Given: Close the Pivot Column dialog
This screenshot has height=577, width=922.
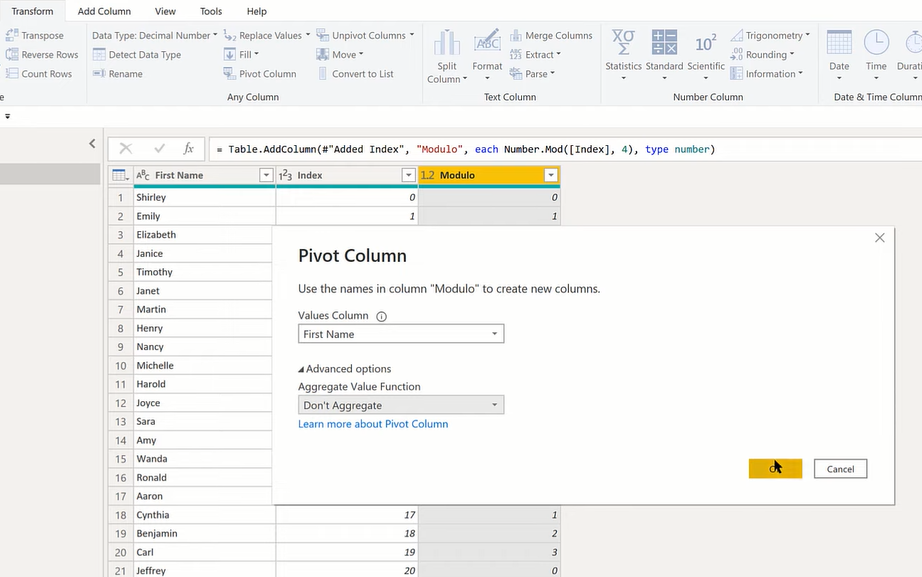Looking at the screenshot, I should coord(880,238).
